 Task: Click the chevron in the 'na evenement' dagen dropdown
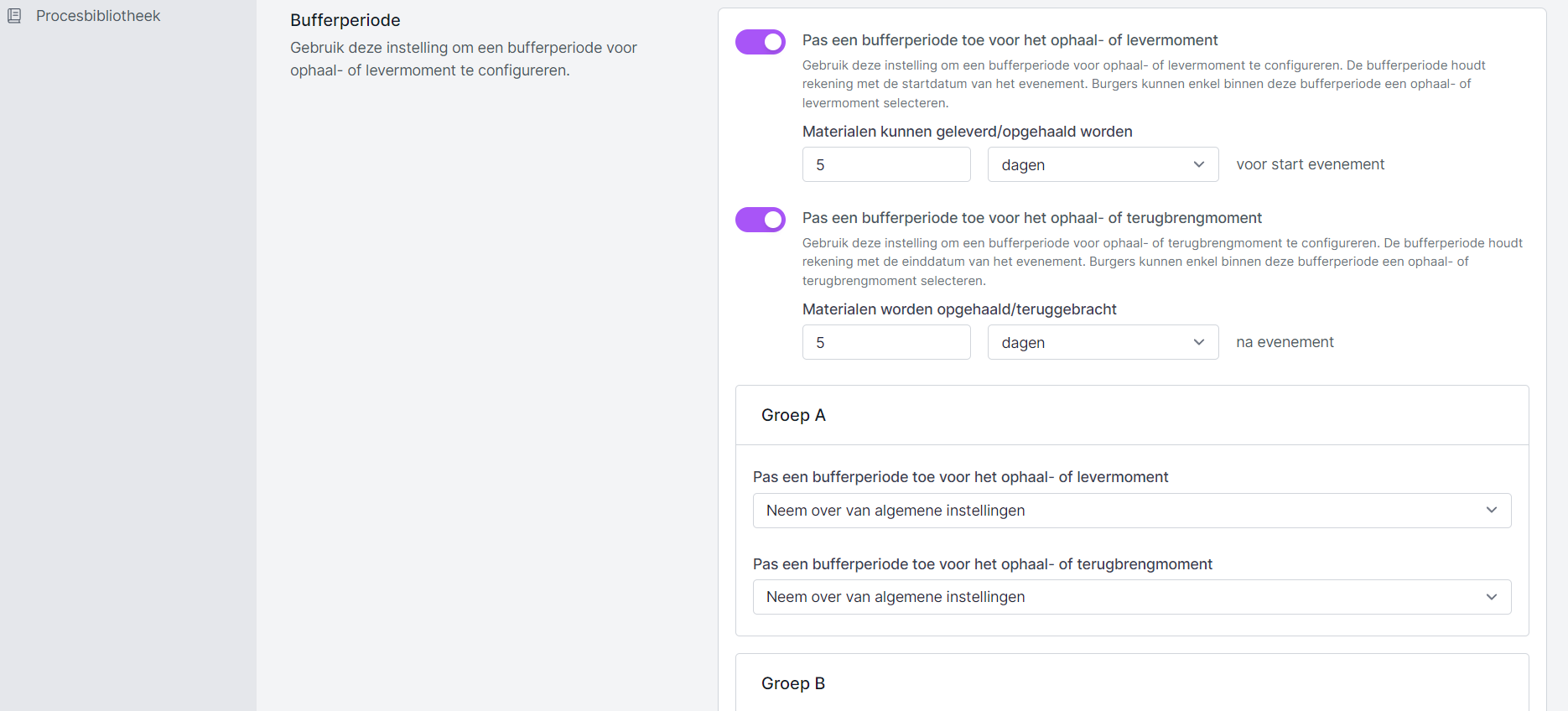click(x=1198, y=343)
